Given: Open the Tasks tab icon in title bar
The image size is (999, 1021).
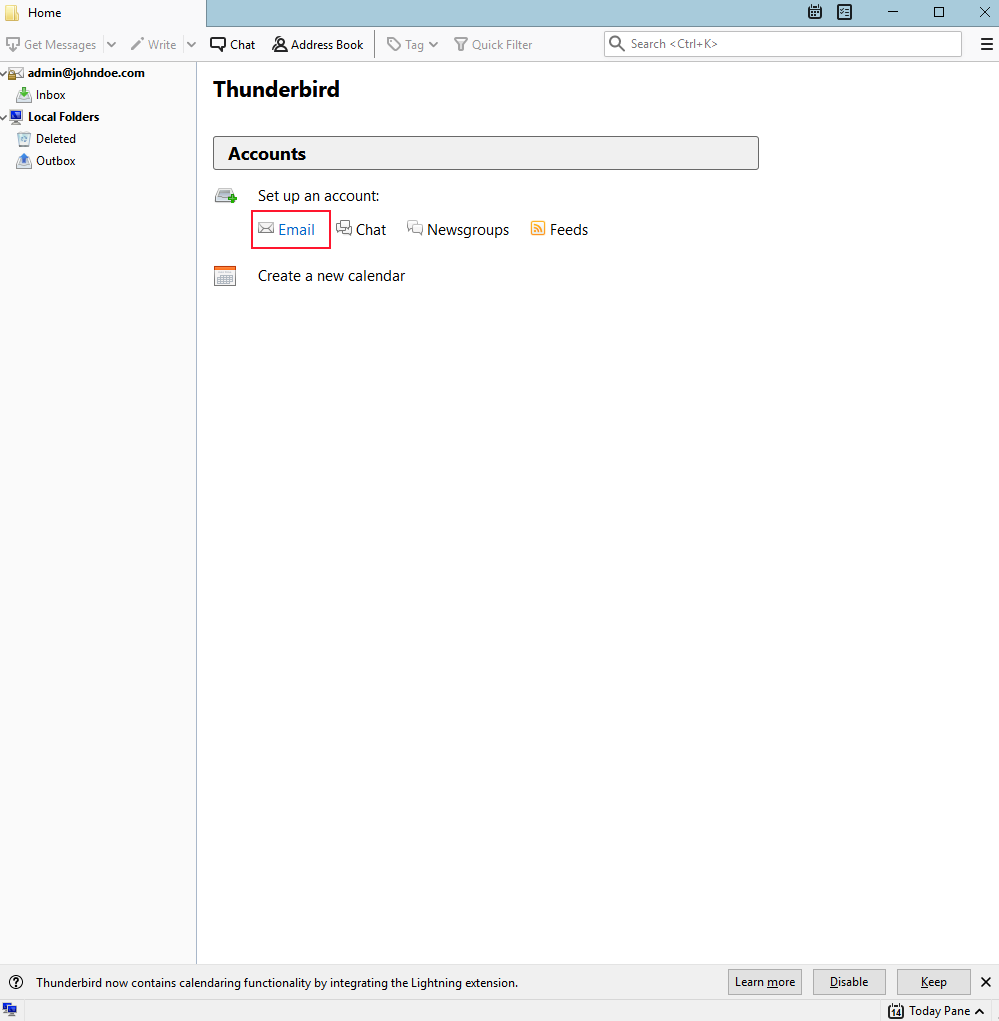Looking at the screenshot, I should tap(844, 12).
